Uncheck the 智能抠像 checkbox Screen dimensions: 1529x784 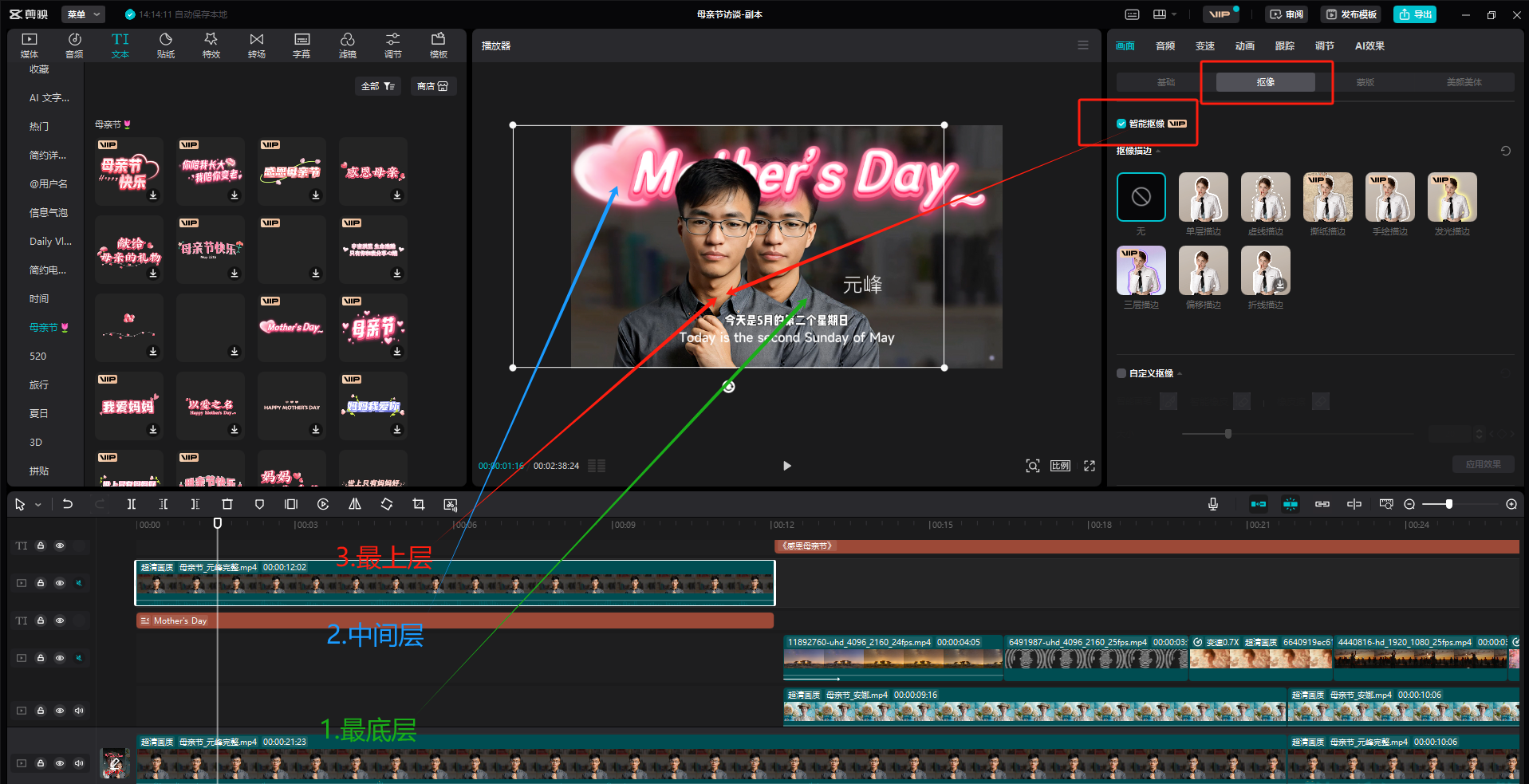pos(1121,124)
